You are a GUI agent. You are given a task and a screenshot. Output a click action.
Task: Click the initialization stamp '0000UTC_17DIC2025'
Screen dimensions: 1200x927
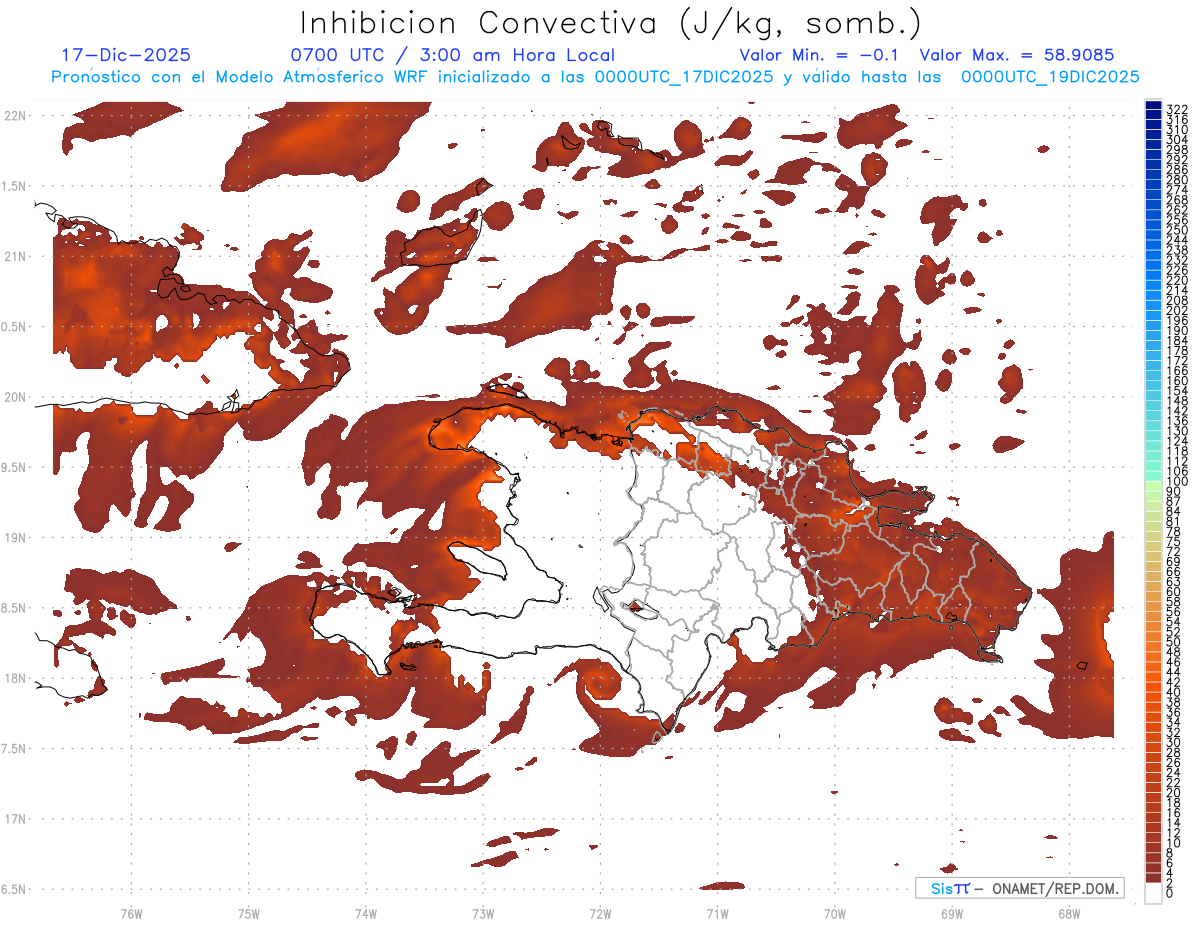[686, 77]
